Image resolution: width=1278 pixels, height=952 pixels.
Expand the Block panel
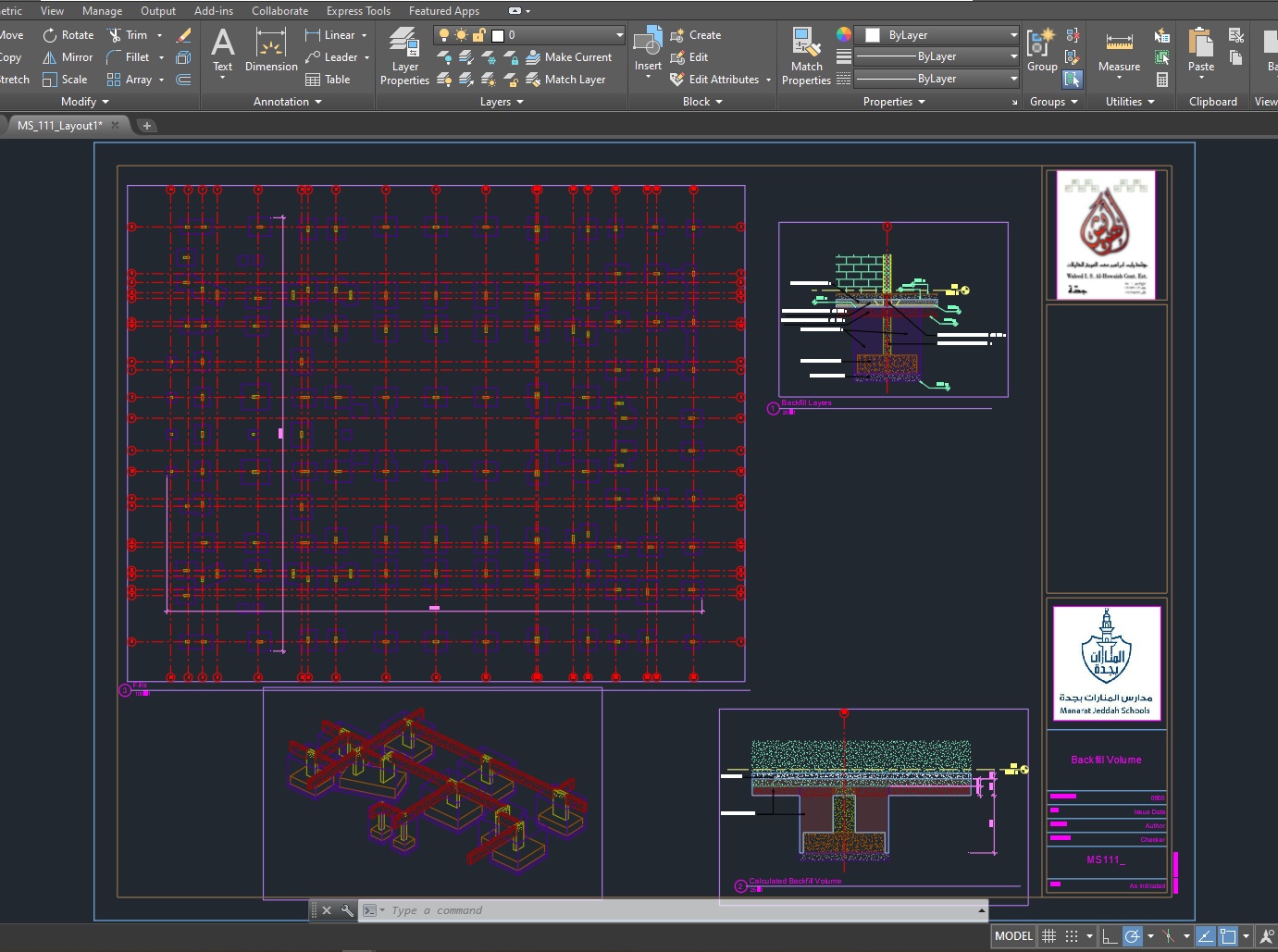702,102
